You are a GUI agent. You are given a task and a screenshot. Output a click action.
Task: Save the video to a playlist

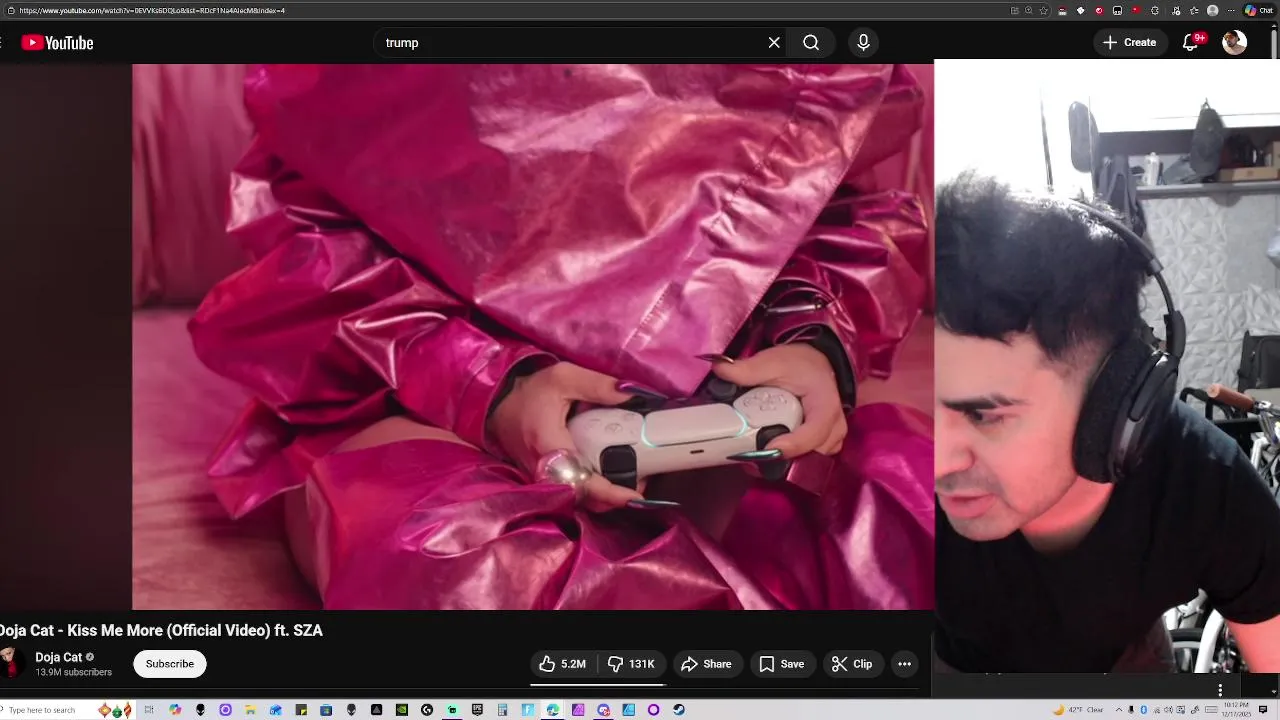782,664
